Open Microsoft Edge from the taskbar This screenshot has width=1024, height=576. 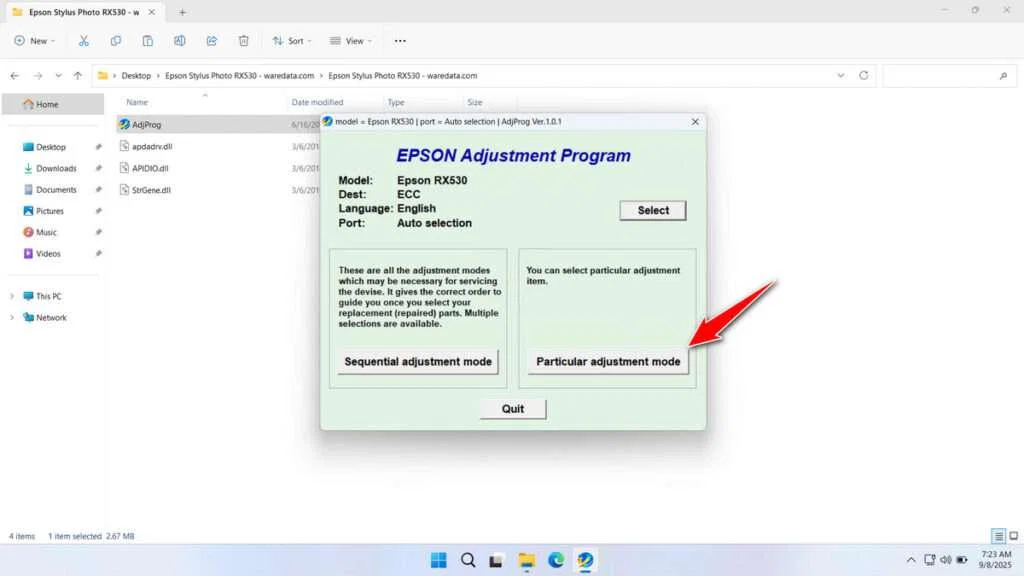557,560
